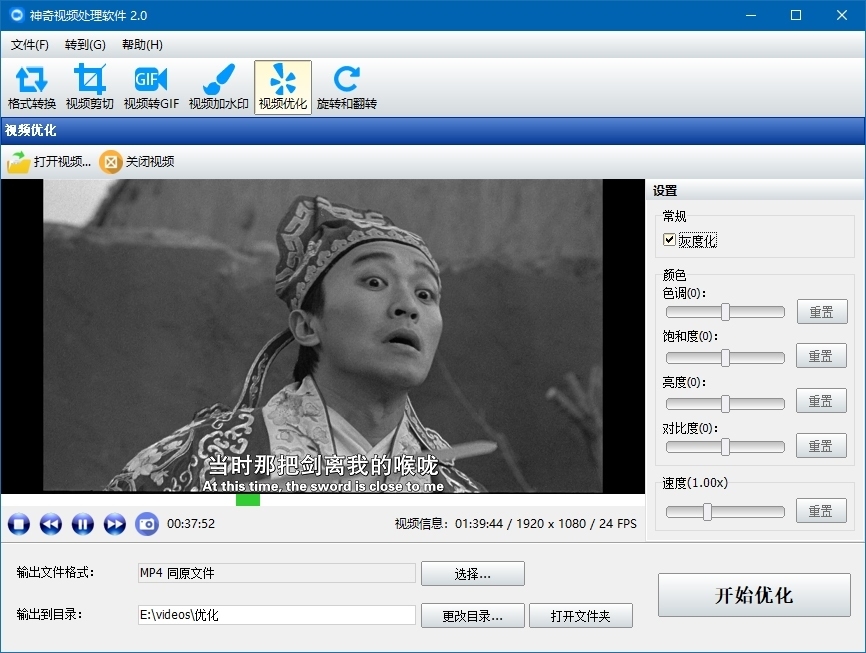
Task: Click the 视频信息 details text
Action: click(516, 524)
